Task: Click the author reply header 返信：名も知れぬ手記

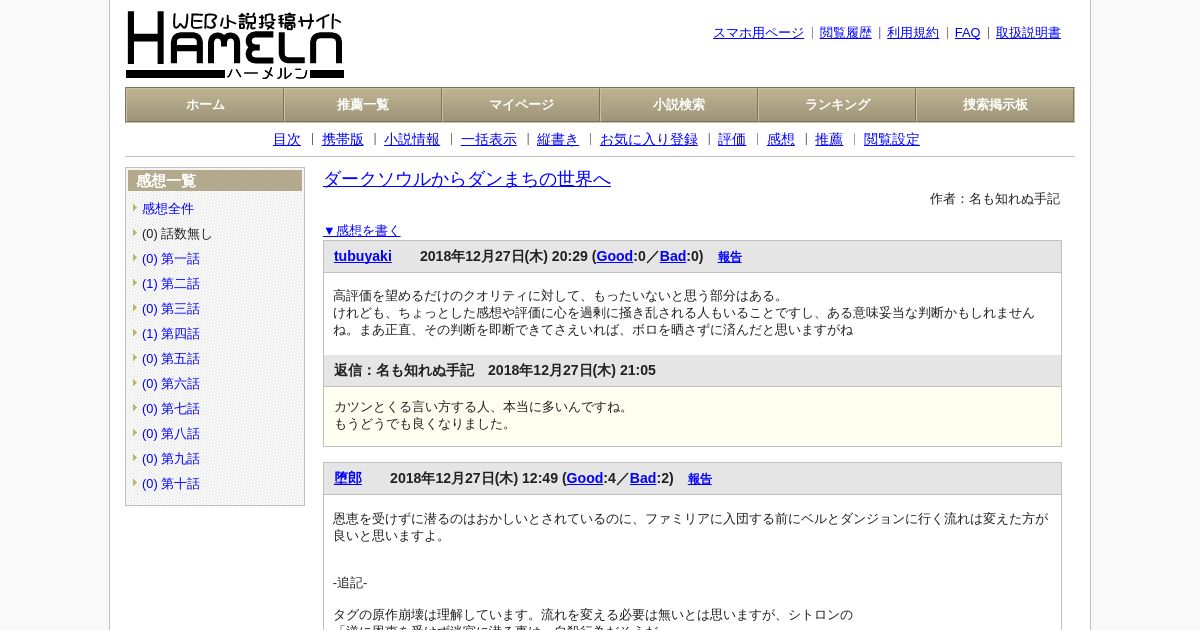Action: click(404, 371)
